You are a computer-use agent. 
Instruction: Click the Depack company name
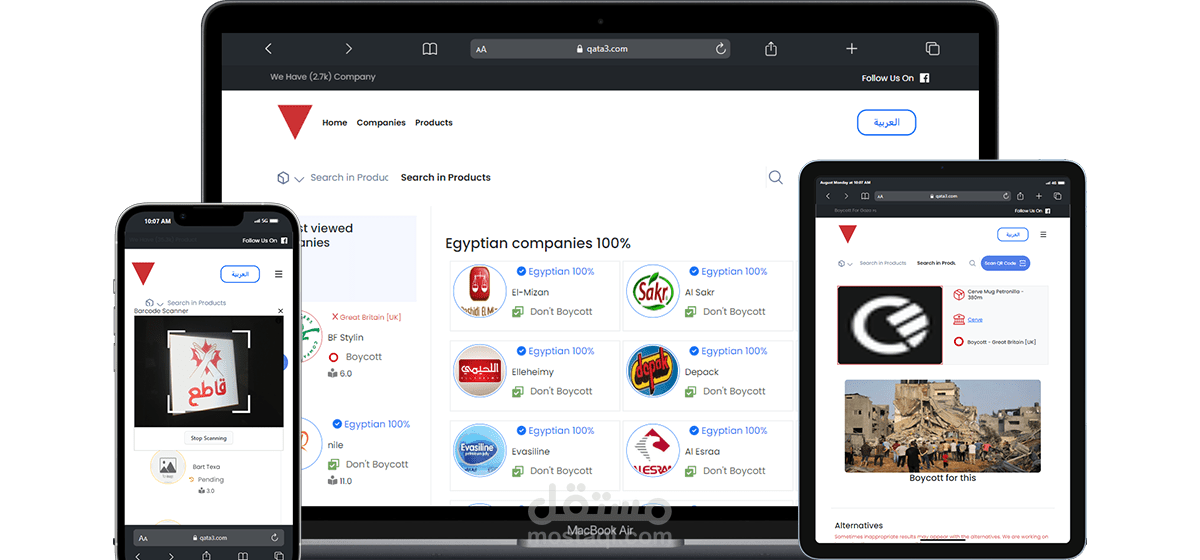click(x=702, y=372)
